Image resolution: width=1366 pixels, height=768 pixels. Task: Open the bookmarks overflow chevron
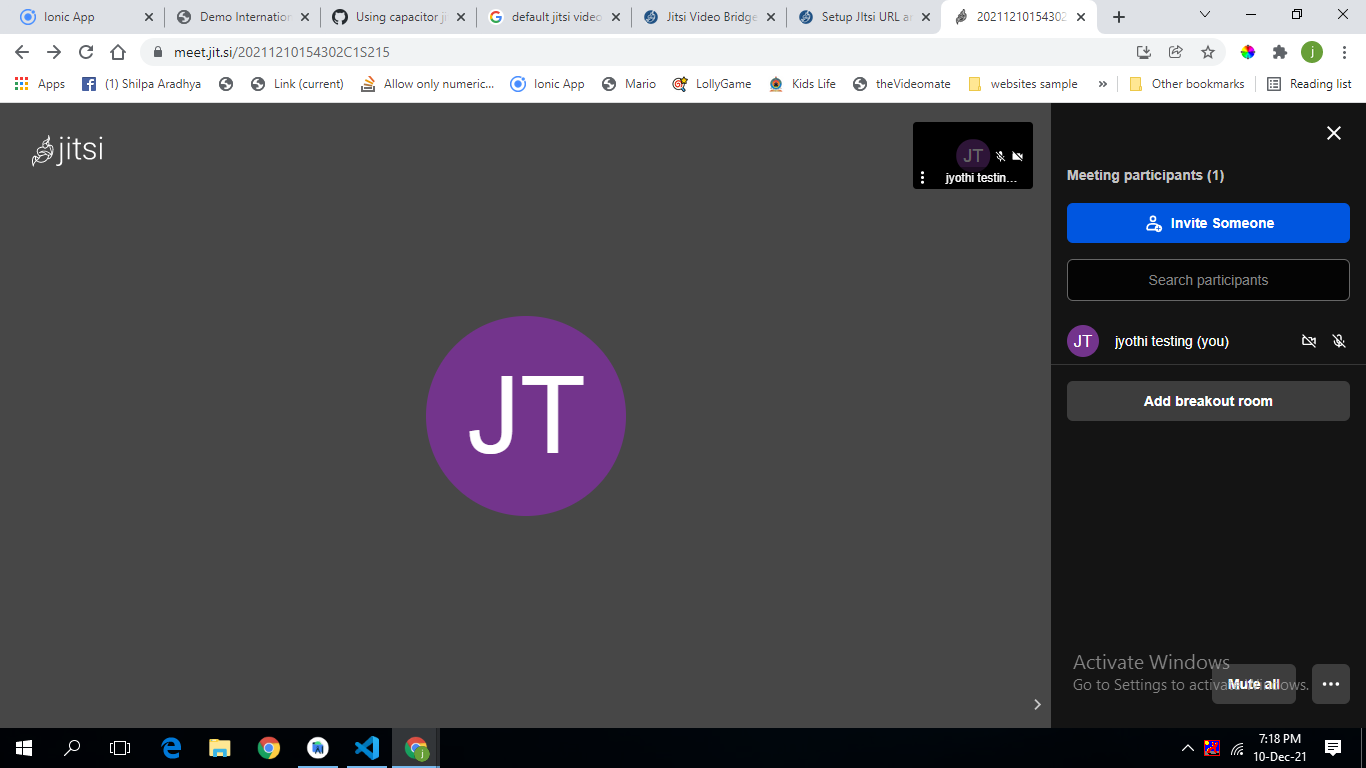1102,84
